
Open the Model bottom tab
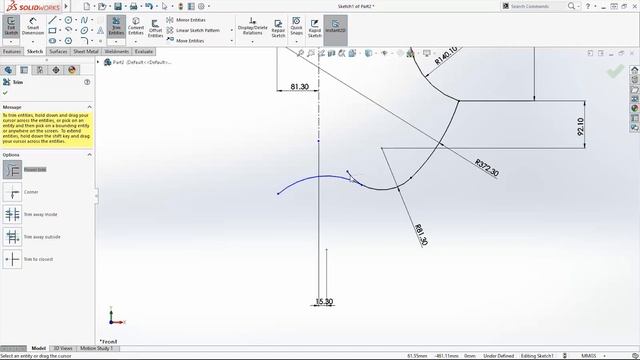click(38, 348)
